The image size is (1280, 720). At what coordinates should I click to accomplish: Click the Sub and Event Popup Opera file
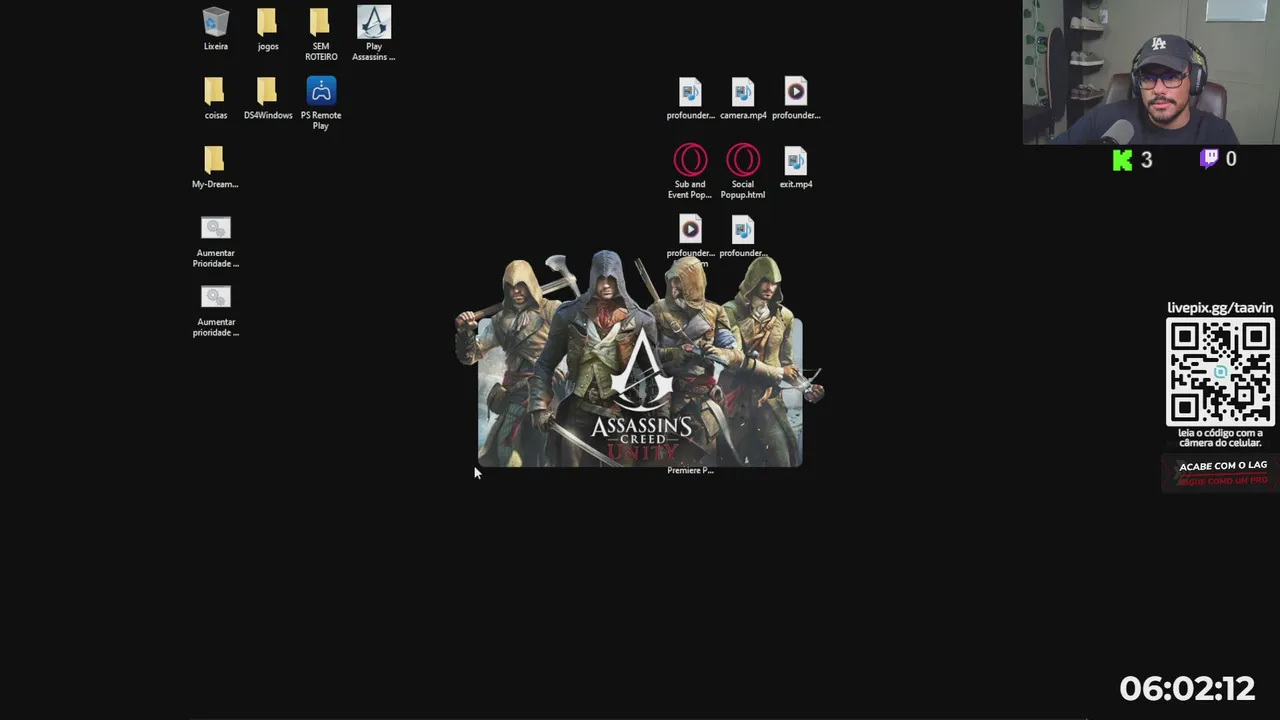[x=690, y=172]
